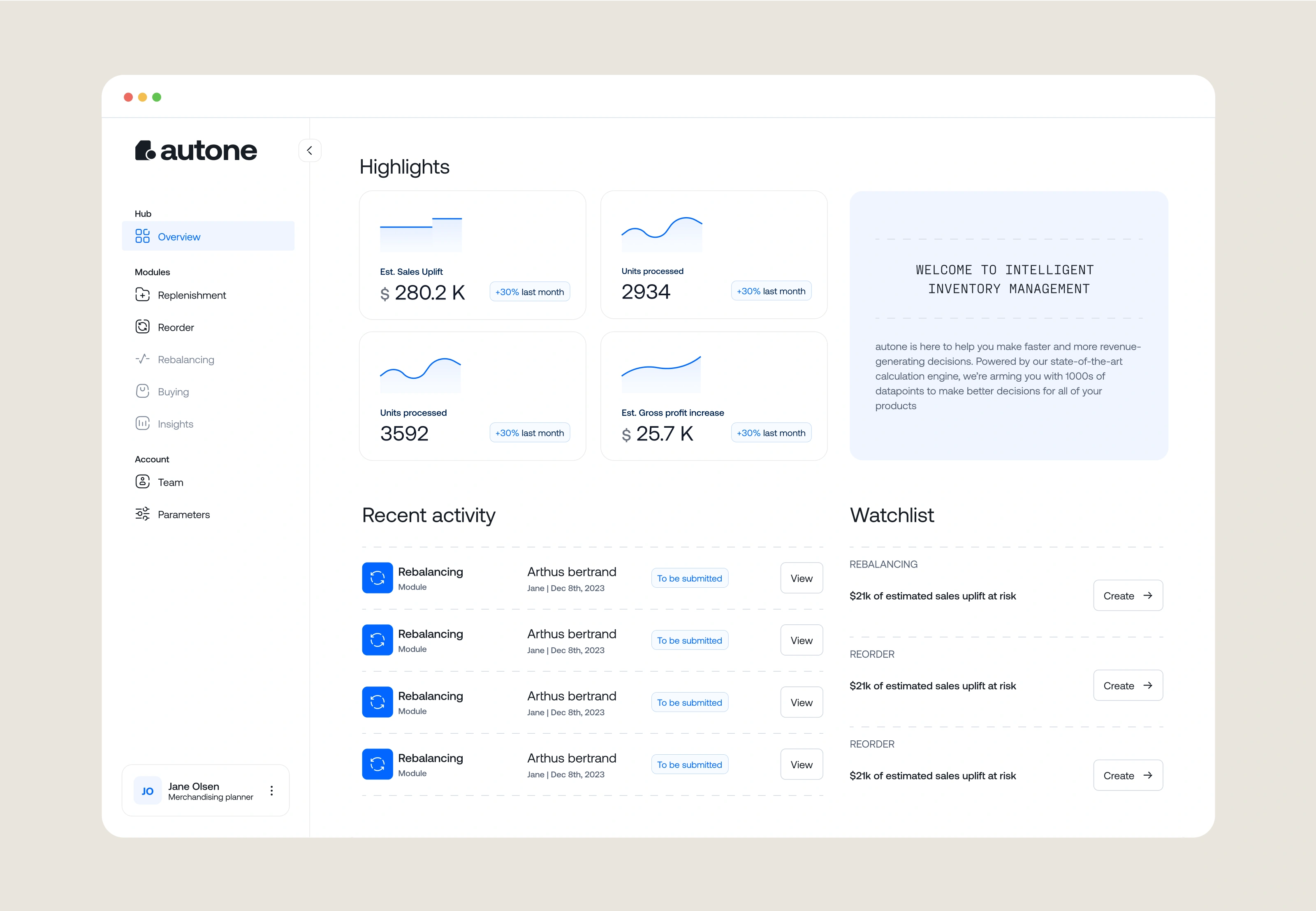The height and width of the screenshot is (911, 1316).
Task: Click the Jane Olsen name text
Action: coord(193,786)
